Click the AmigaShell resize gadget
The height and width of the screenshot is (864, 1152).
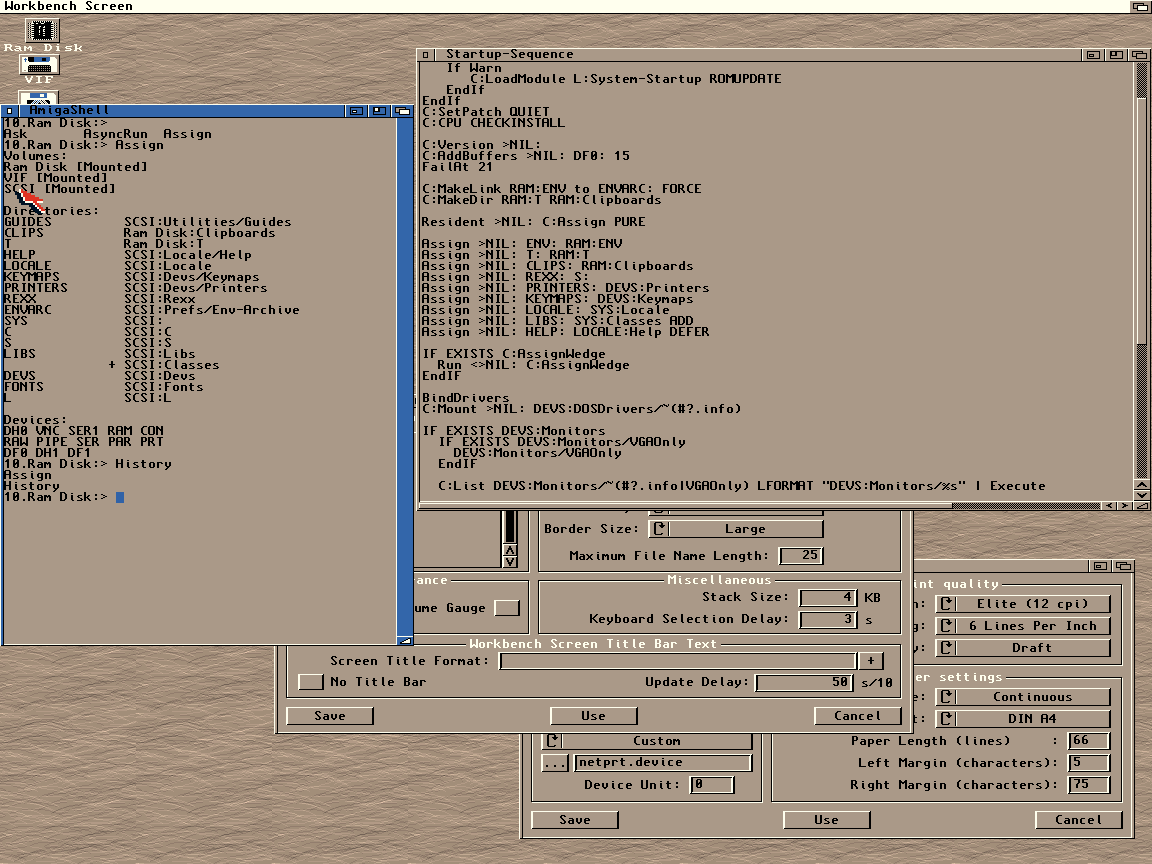click(x=405, y=640)
